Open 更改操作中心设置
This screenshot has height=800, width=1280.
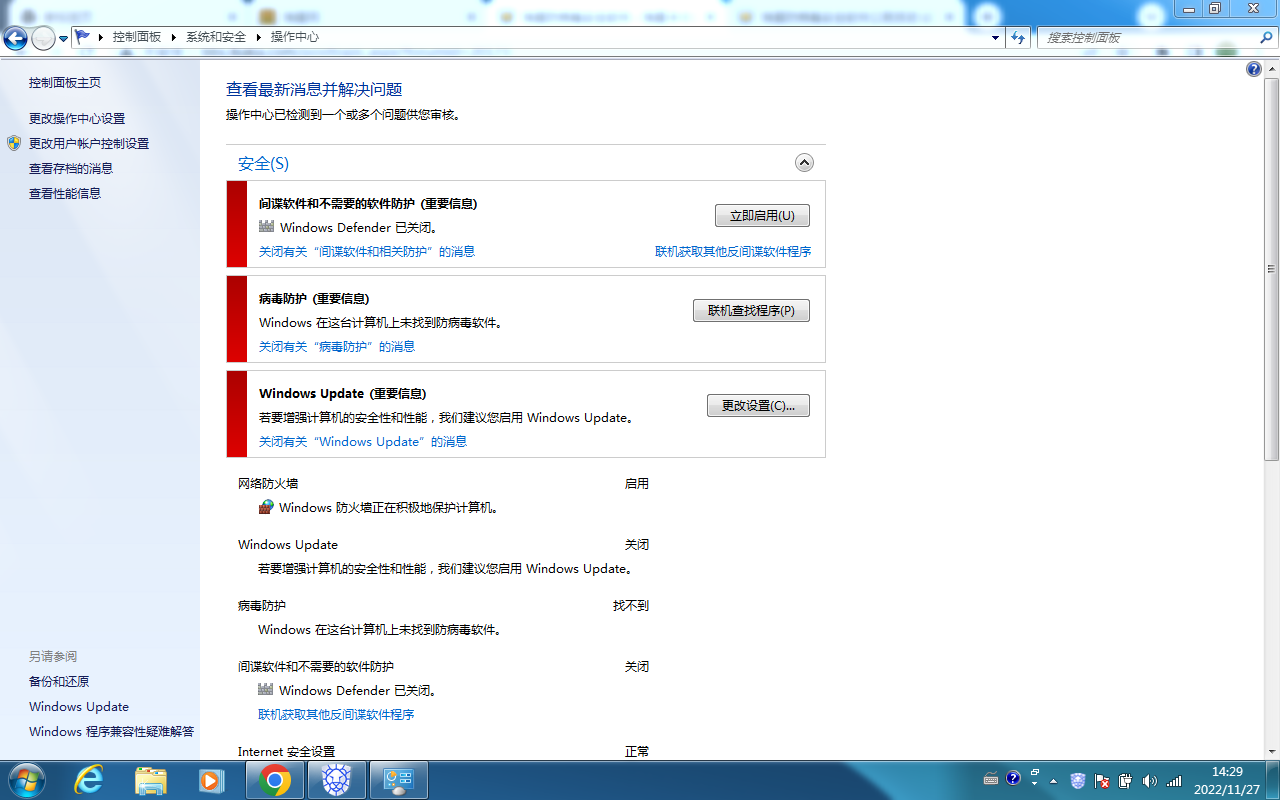pos(77,119)
